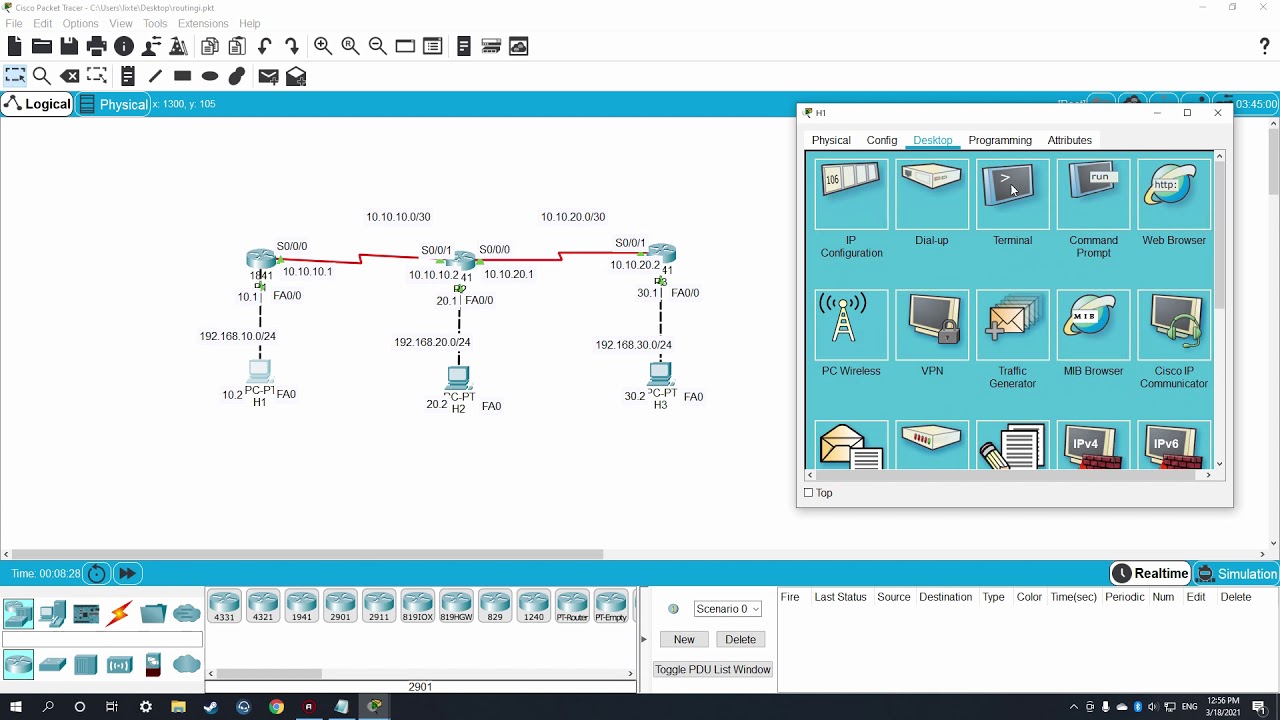Select the Switches subcategory icon

[x=53, y=664]
